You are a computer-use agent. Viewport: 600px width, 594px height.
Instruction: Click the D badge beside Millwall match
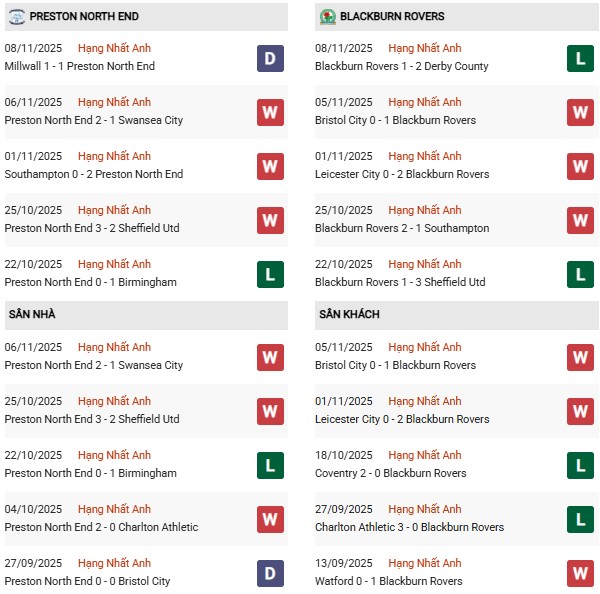[x=270, y=58]
